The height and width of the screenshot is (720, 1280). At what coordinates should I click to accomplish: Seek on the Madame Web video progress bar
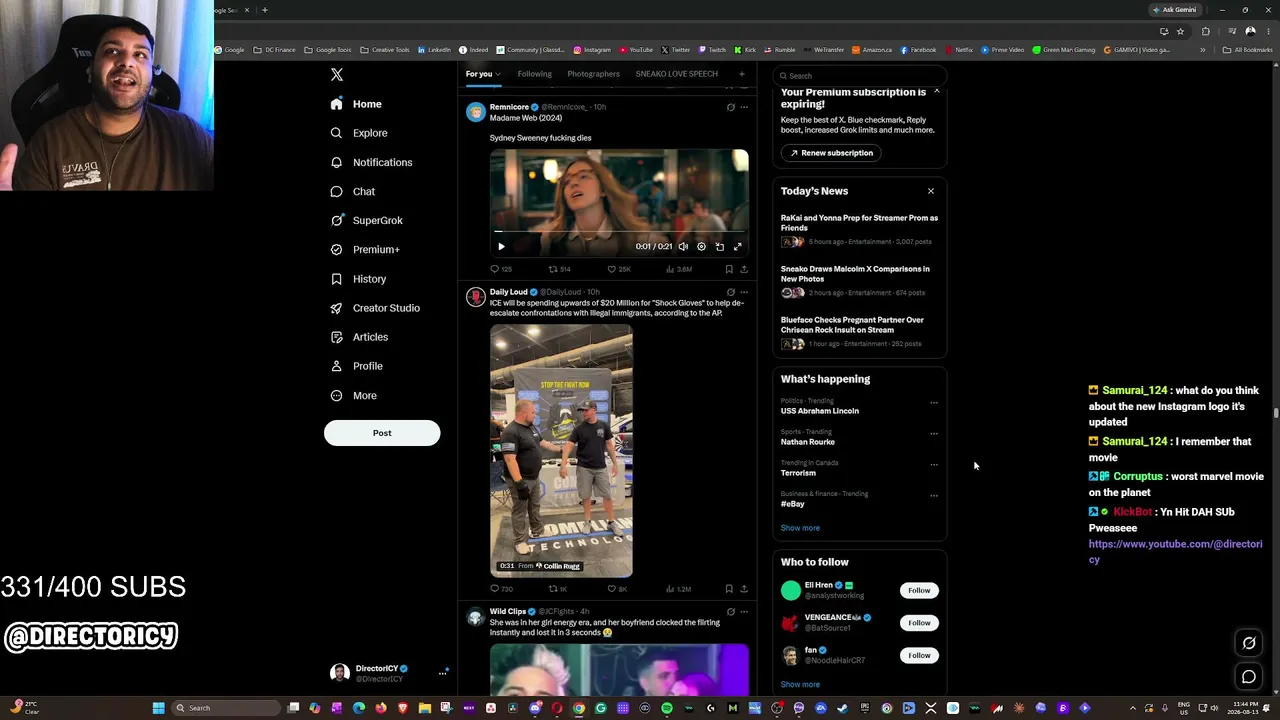[x=620, y=233]
